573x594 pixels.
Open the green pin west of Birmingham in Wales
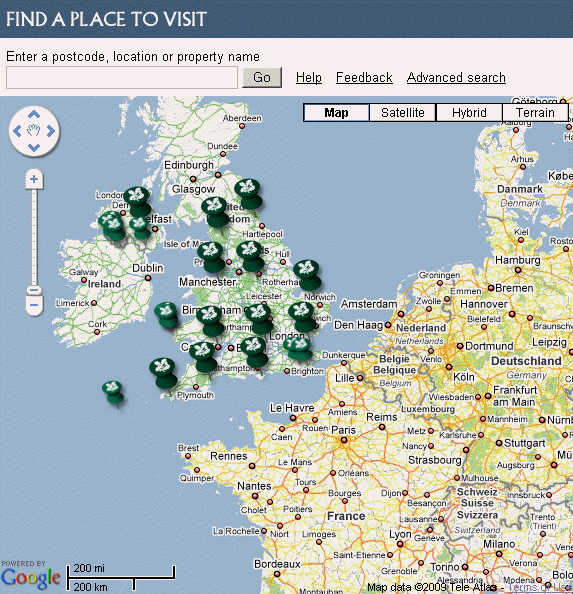166,315
